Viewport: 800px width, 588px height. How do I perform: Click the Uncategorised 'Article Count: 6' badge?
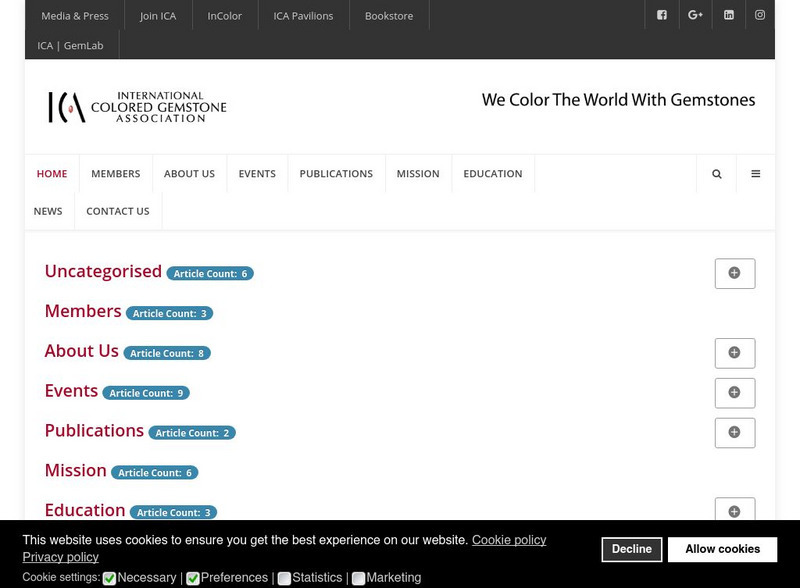pyautogui.click(x=210, y=274)
